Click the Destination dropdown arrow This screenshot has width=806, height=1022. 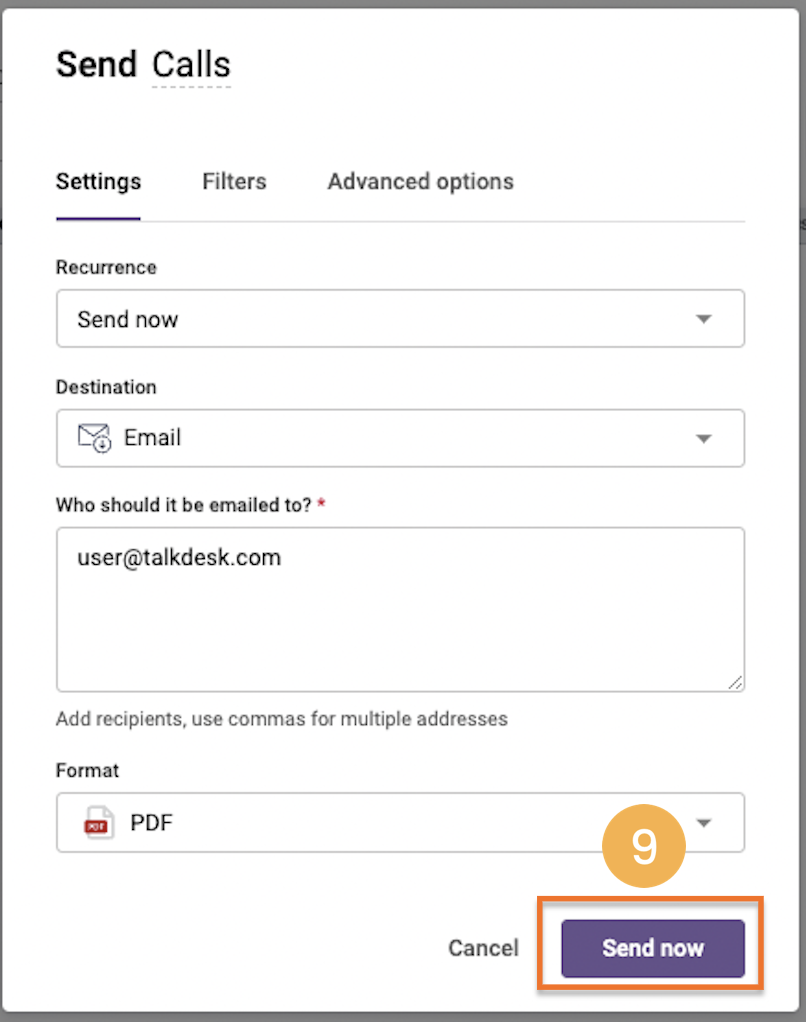tap(704, 439)
